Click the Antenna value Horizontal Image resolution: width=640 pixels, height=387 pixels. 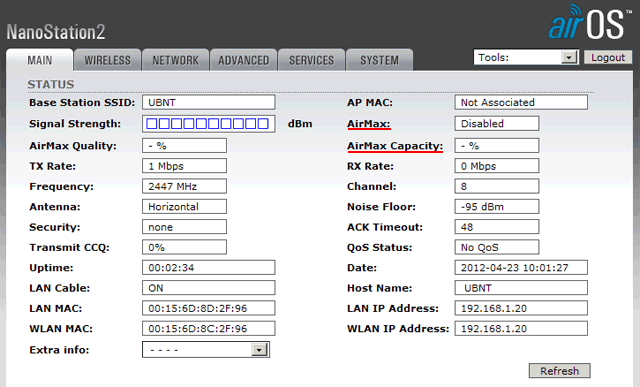[184, 207]
